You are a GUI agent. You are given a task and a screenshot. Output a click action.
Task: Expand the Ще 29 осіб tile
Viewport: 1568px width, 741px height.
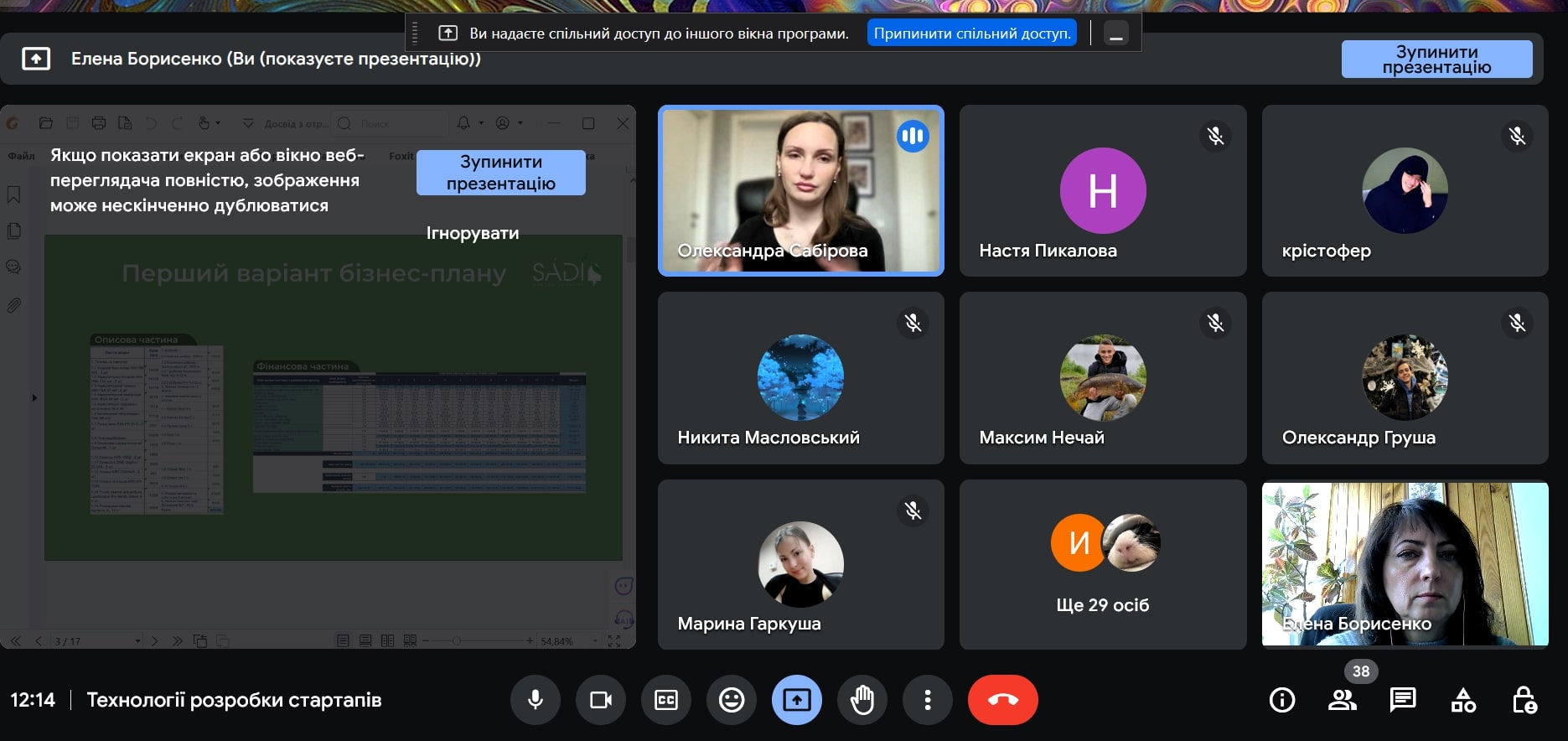1103,564
